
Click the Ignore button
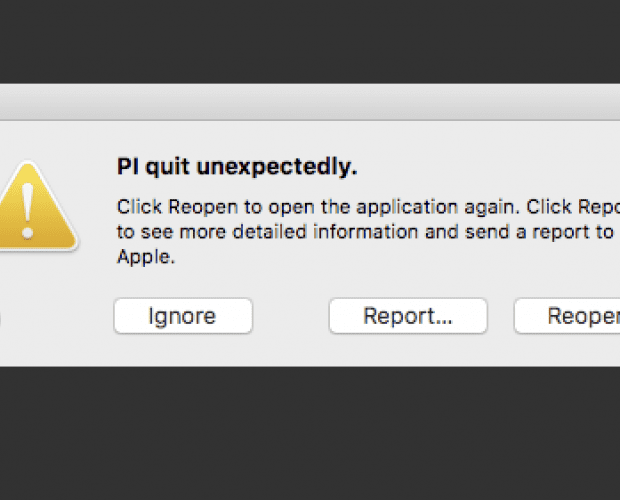pyautogui.click(x=183, y=316)
